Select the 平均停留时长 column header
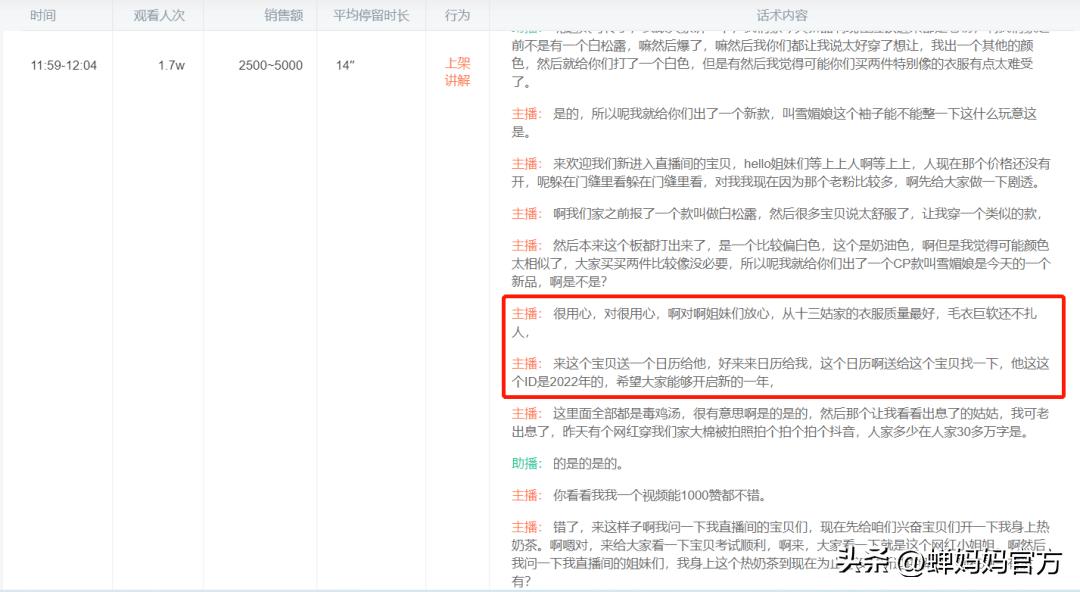Viewport: 1080px width, 592px height. [x=373, y=15]
